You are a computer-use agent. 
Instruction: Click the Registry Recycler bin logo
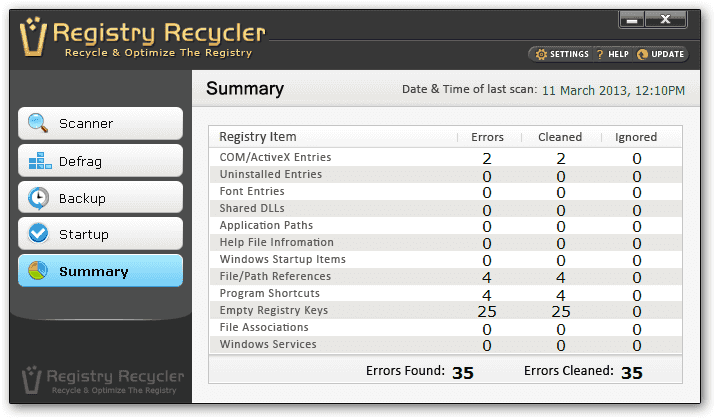33,37
